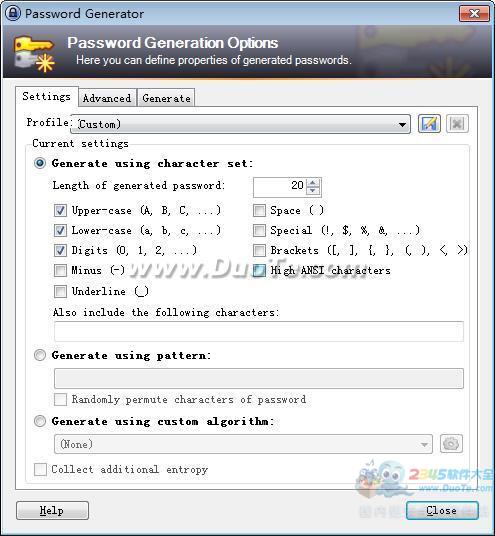Viewport: 495px width, 536px height.
Task: Click the lock icon in the title bar
Action: [x=13, y=13]
